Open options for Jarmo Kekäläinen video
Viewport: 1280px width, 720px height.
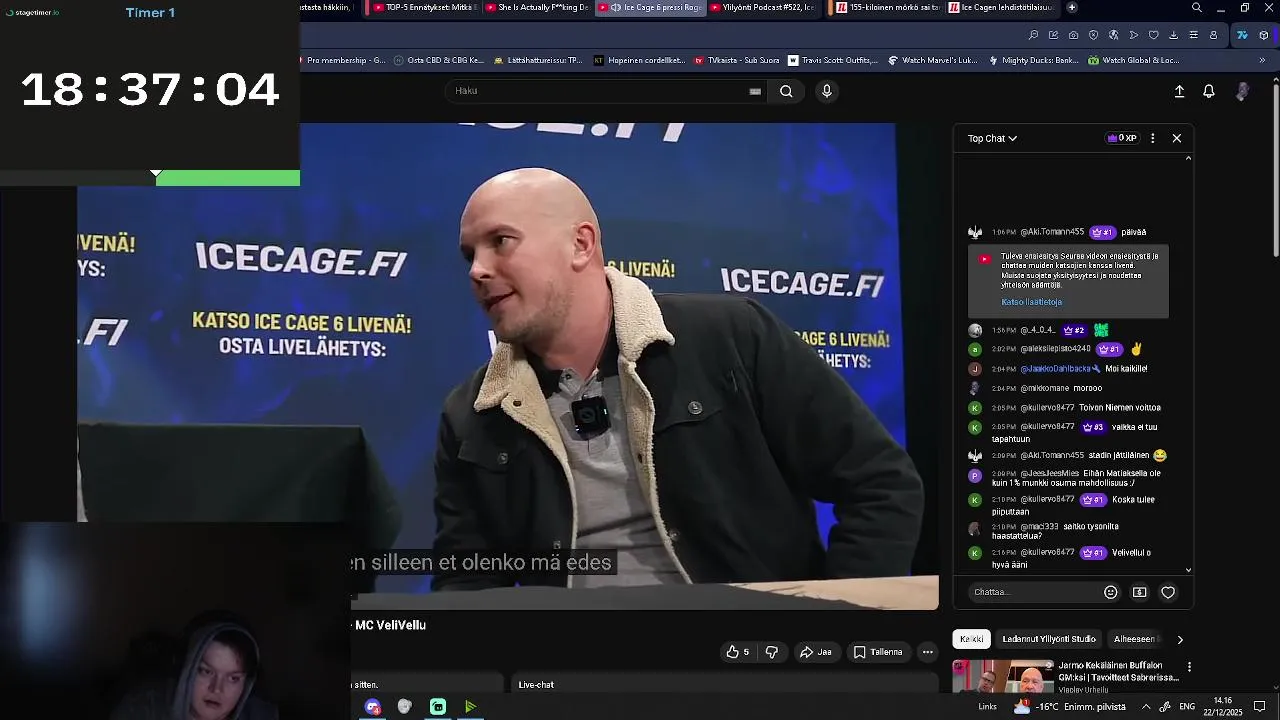(x=1189, y=667)
